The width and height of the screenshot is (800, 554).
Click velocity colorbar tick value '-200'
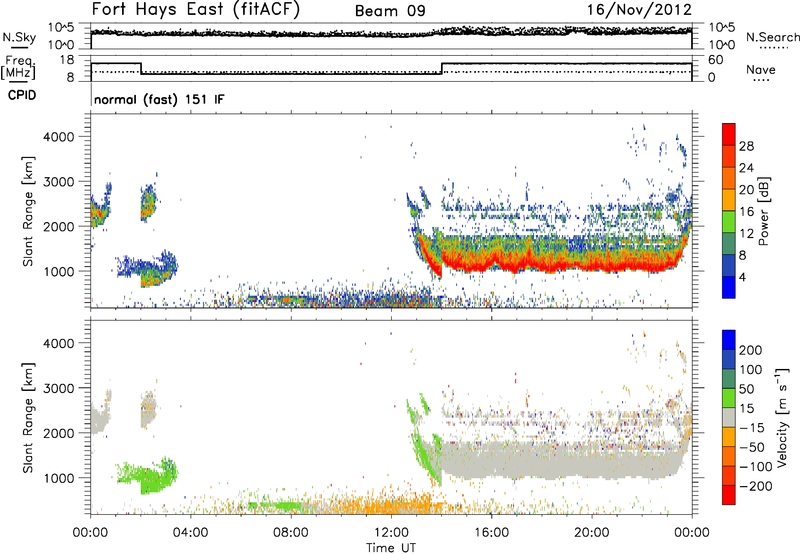tap(755, 486)
